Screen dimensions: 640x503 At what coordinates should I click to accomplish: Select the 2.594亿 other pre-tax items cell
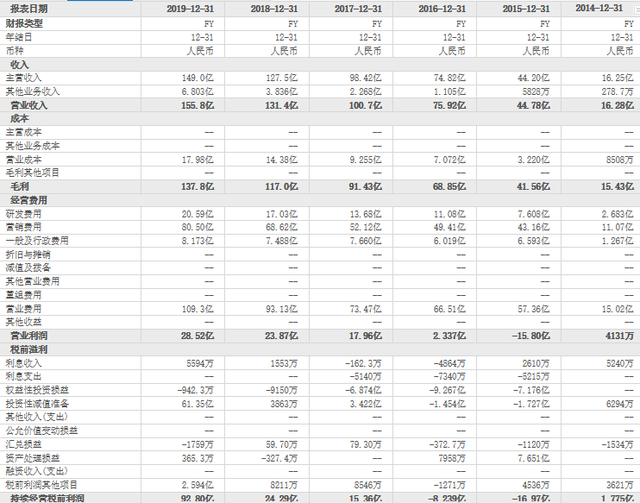click(x=198, y=485)
